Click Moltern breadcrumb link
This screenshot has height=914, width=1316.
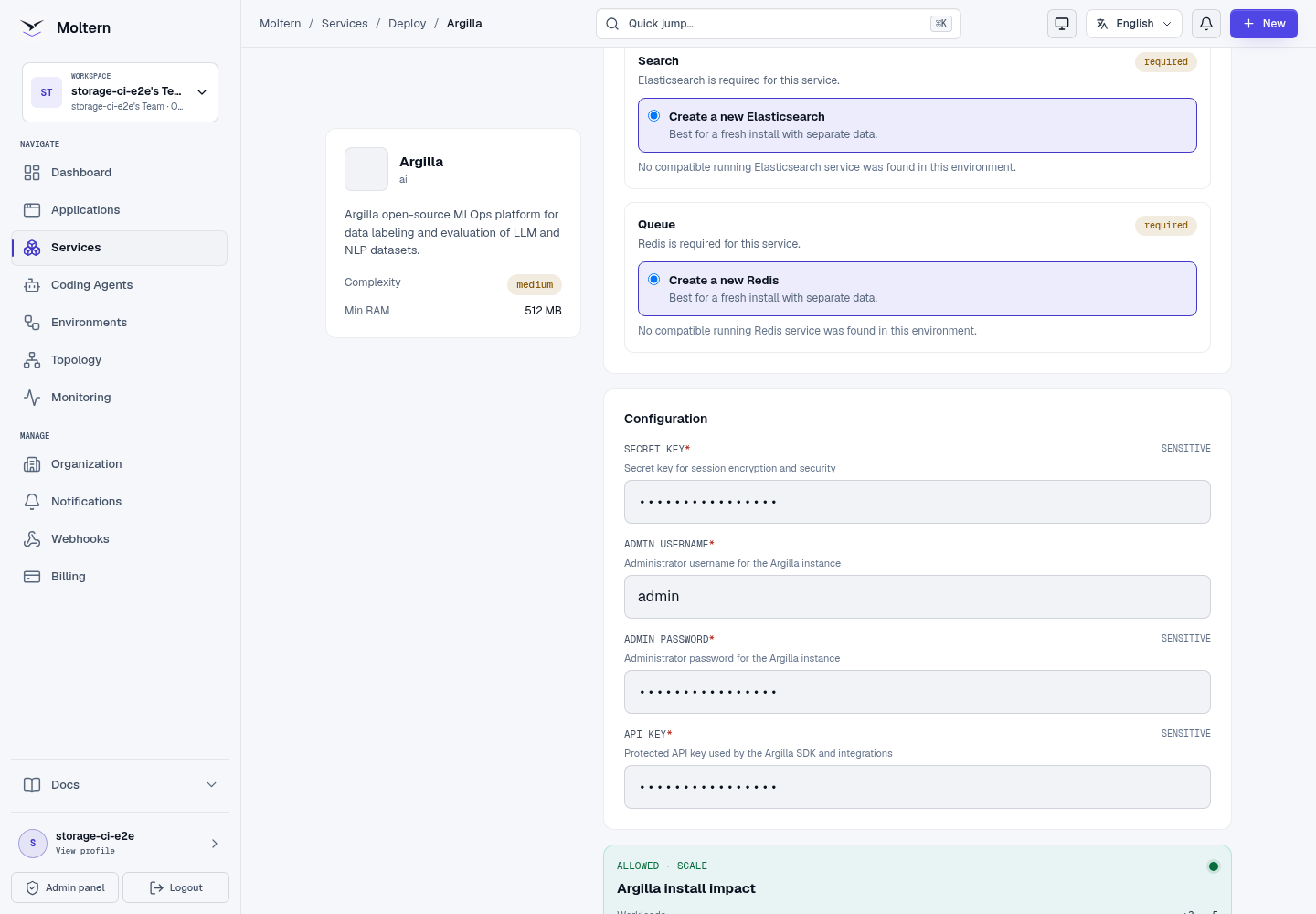pyautogui.click(x=280, y=24)
